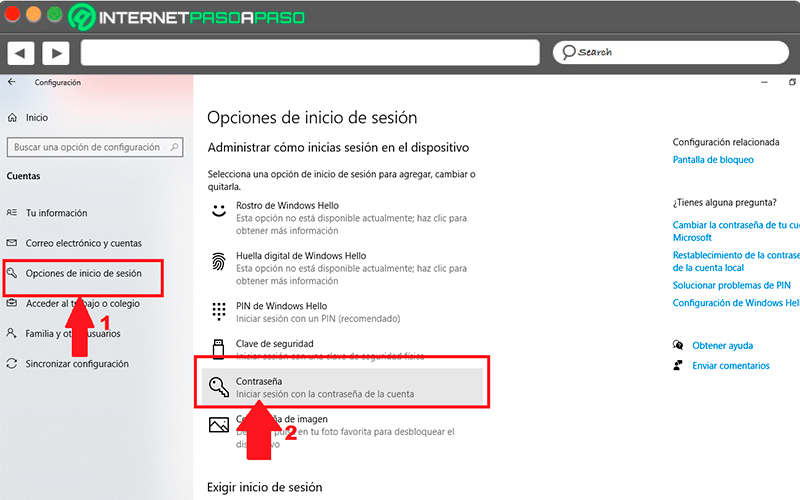The image size is (800, 500).
Task: Click the Familia y otros usuarios person icon
Action: coord(11,333)
